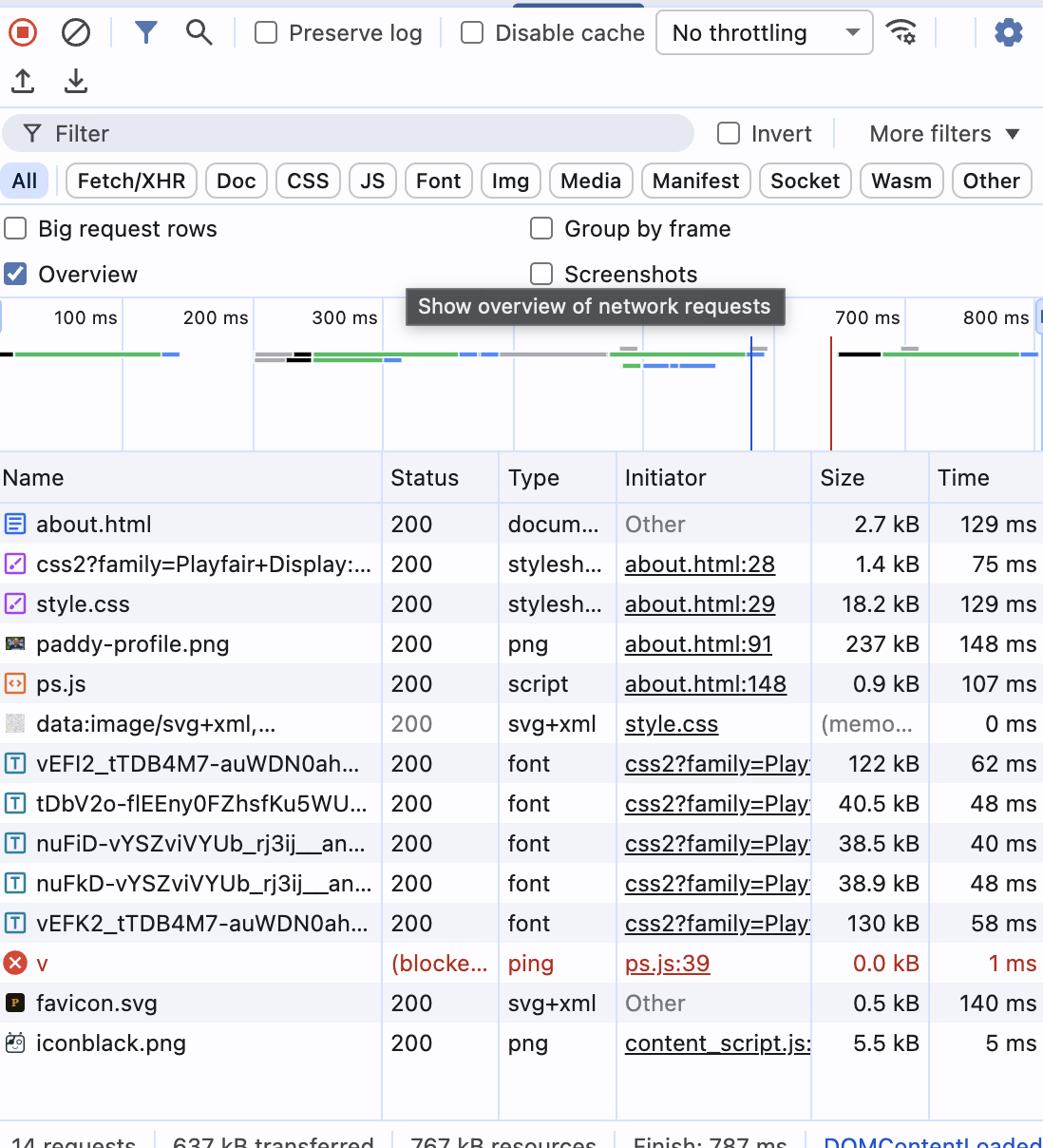
Task: Switch to the Fetch/XHR filter tab
Action: (x=130, y=181)
